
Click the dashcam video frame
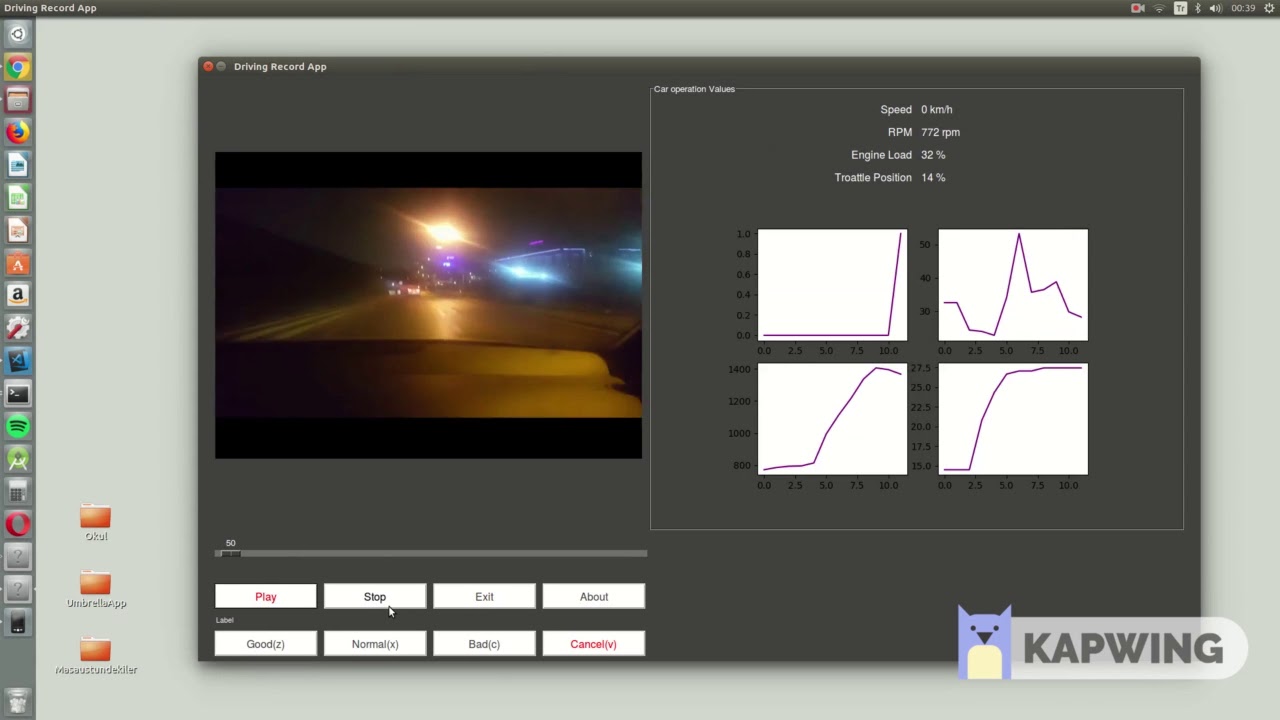(428, 305)
